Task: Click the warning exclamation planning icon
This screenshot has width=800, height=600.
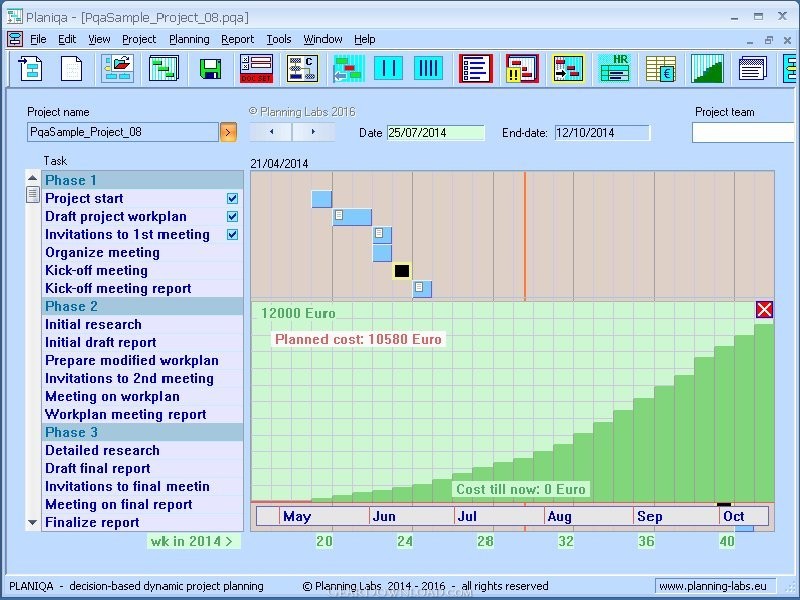Action: pos(522,68)
